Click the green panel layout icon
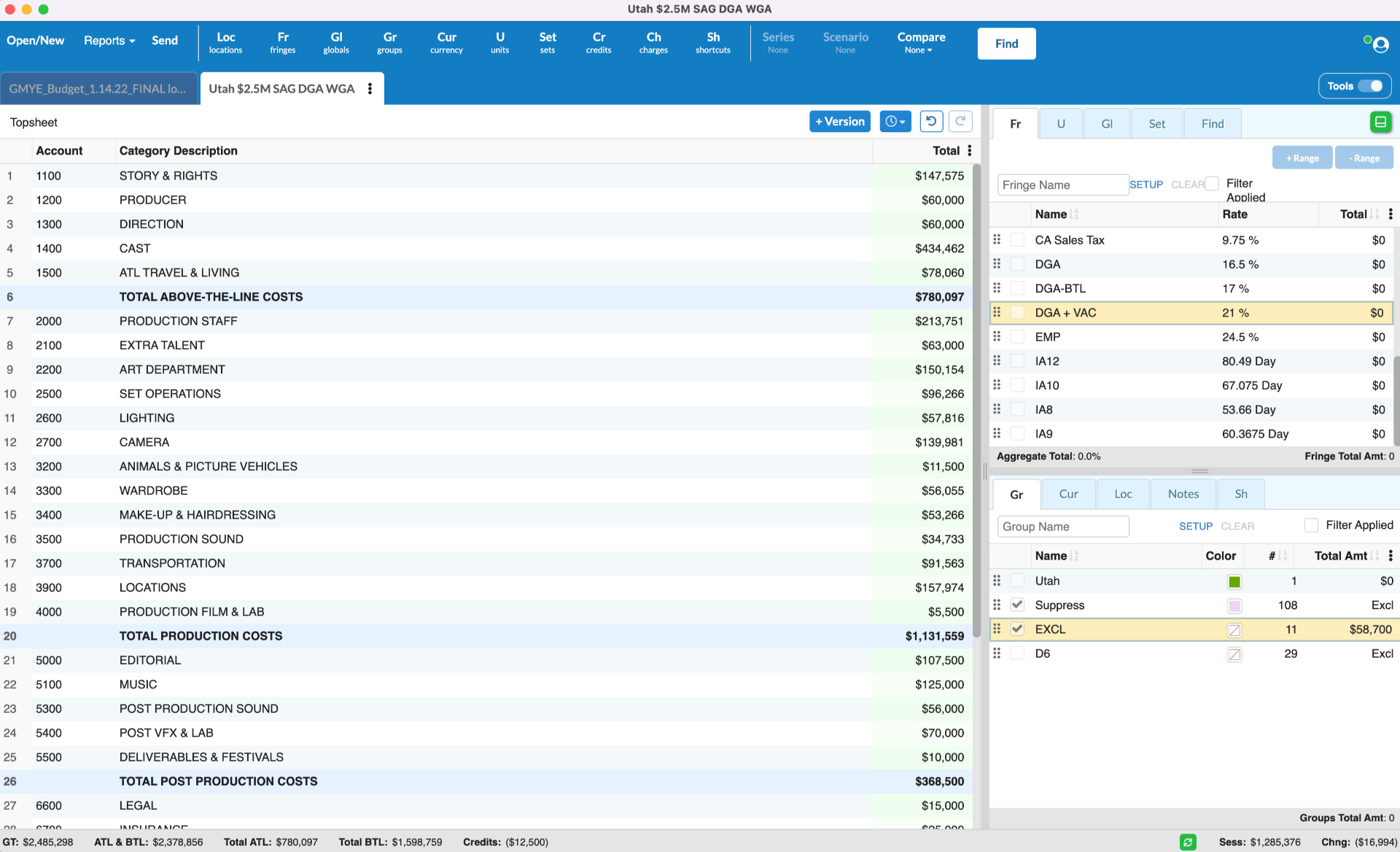The image size is (1400, 852). (1380, 123)
